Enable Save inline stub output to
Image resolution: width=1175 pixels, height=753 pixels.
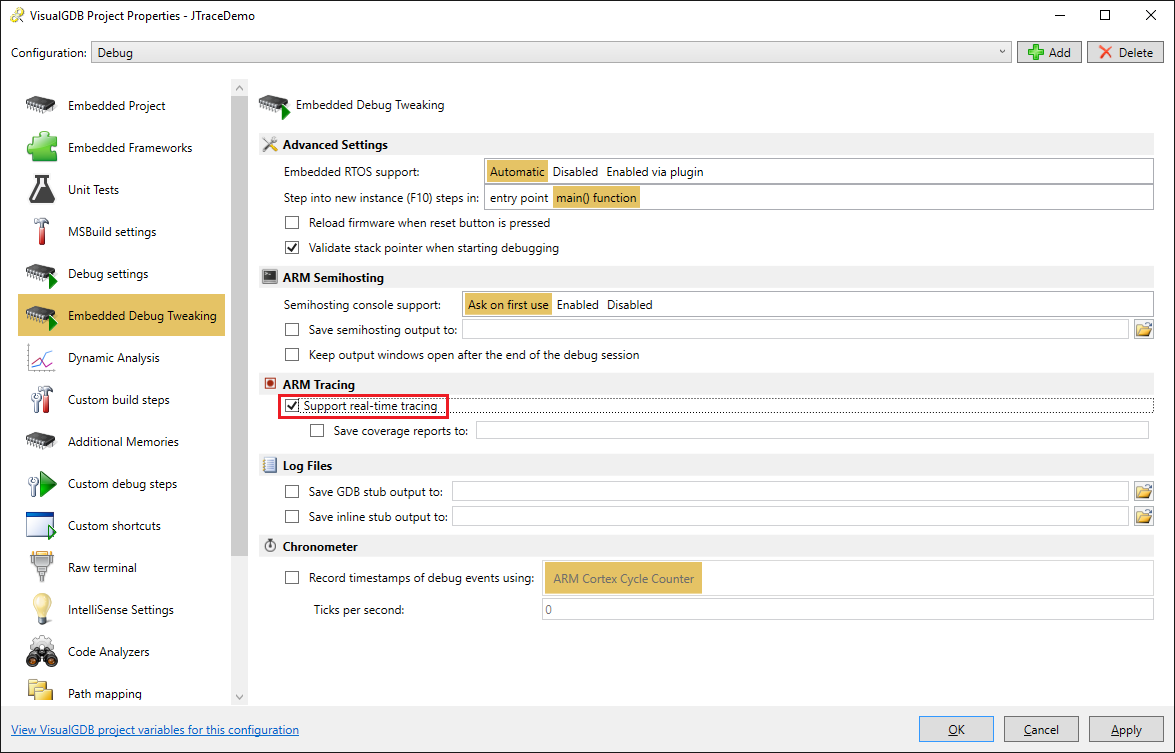click(x=292, y=516)
